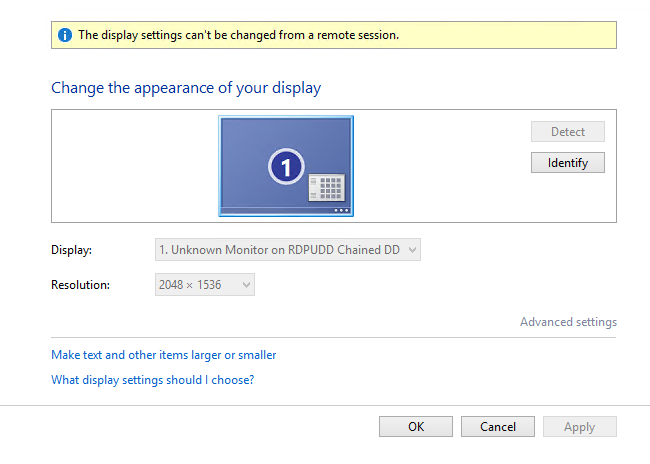Click the calculator-style icon on the monitor preview
This screenshot has width=650, height=464.
coord(327,187)
